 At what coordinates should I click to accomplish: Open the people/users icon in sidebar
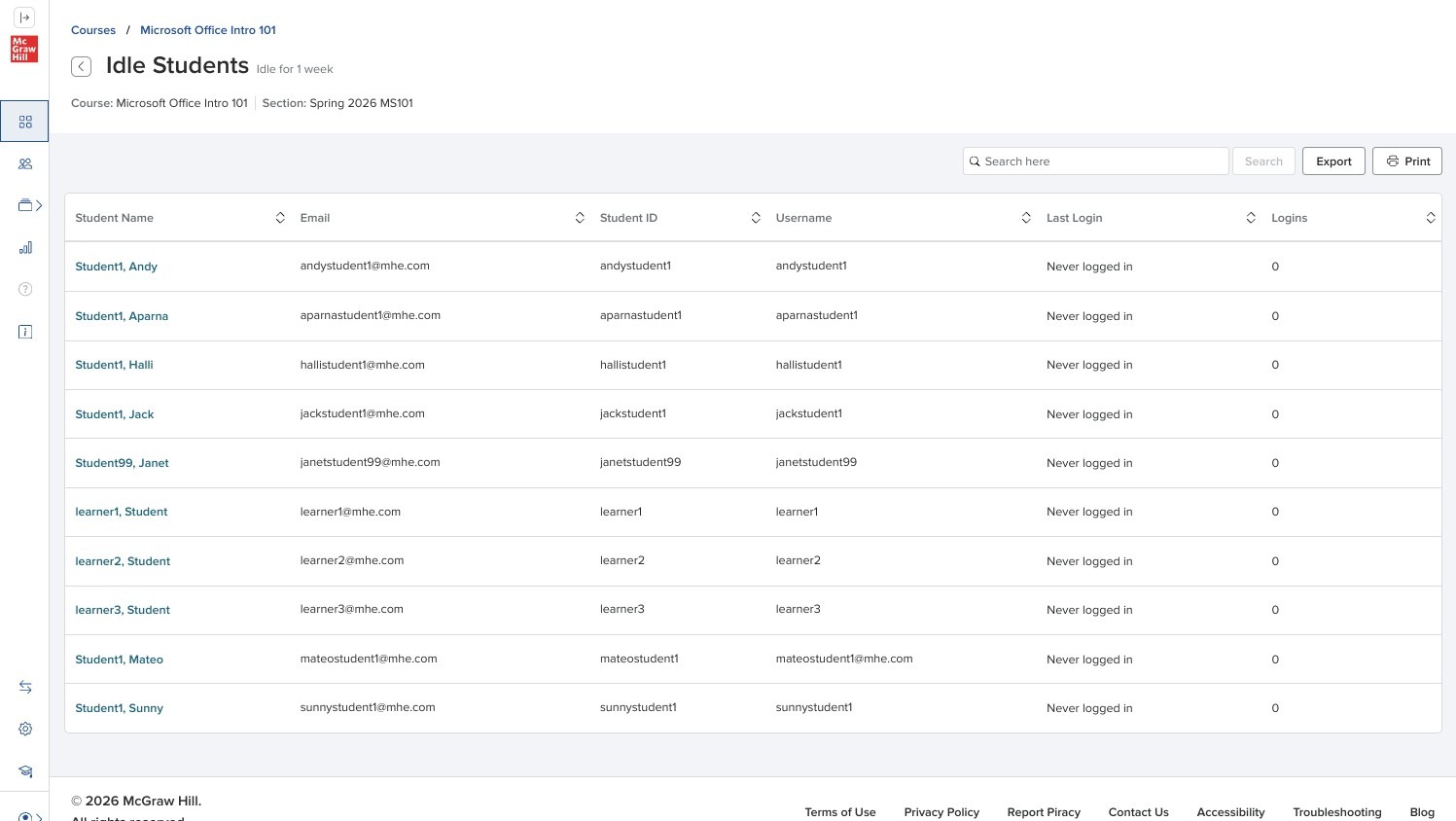pyautogui.click(x=25, y=163)
